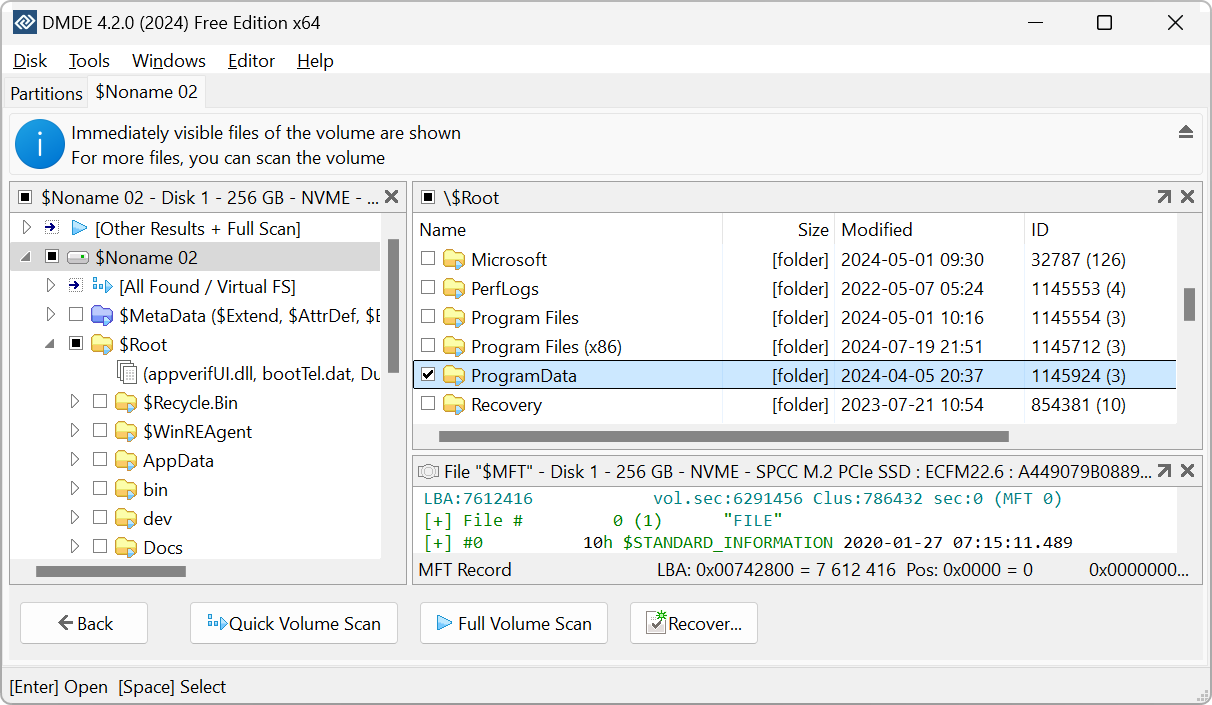Switch to the Partitions tab
Screen dimensions: 1212x705
pyautogui.click(x=45, y=92)
